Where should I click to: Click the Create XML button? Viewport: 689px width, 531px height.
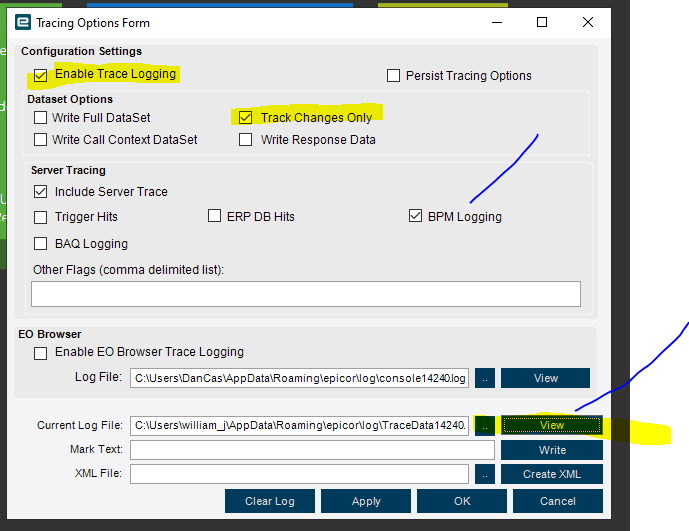pyautogui.click(x=552, y=474)
